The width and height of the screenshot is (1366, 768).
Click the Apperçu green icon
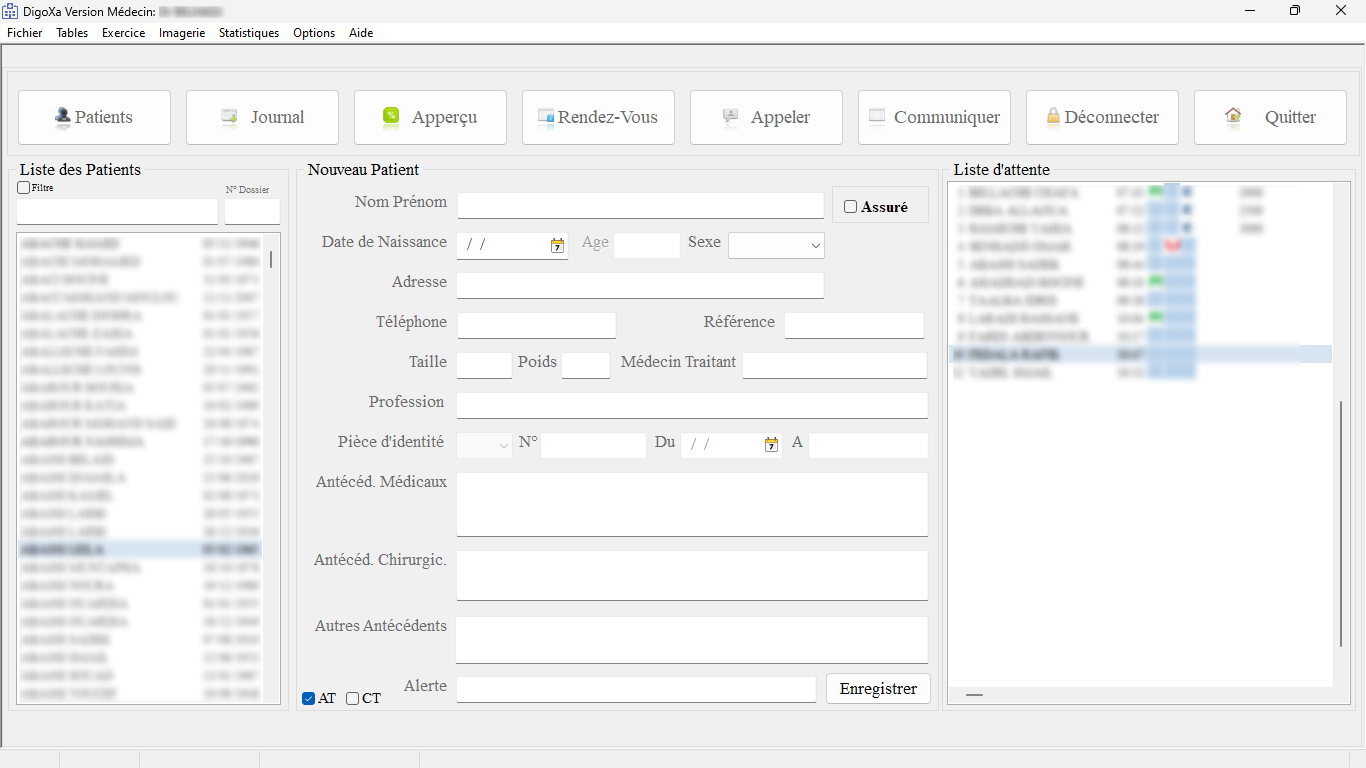[391, 117]
